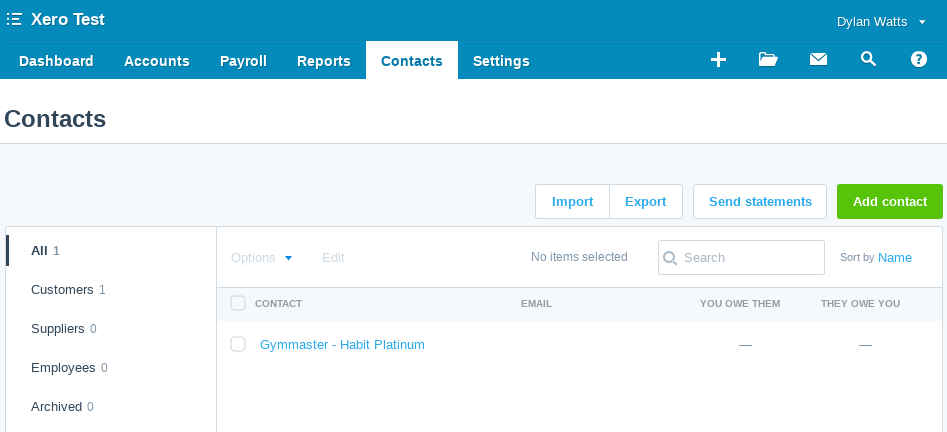947x432 pixels.
Task: Click the Send statements button
Action: coord(760,202)
